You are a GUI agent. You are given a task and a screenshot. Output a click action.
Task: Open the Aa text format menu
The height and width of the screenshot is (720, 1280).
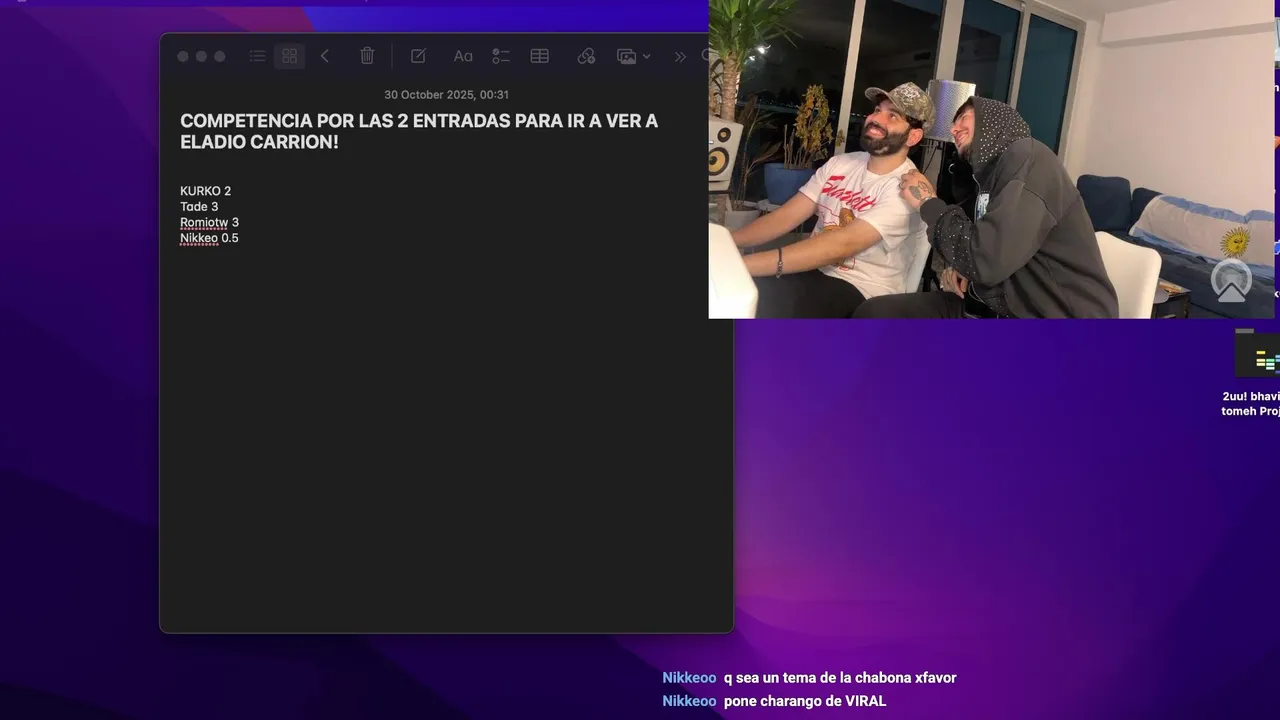pos(463,56)
